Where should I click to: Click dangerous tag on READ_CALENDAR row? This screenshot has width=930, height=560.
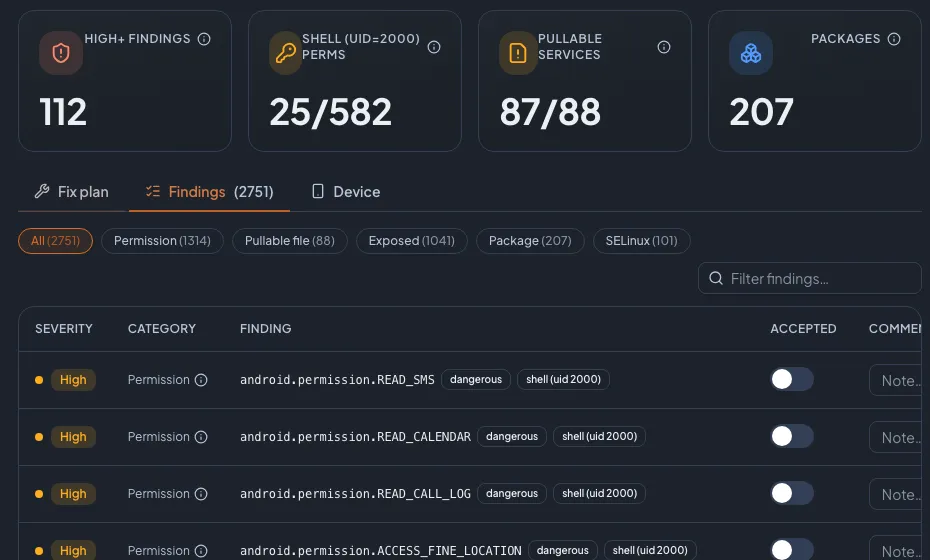coord(512,436)
